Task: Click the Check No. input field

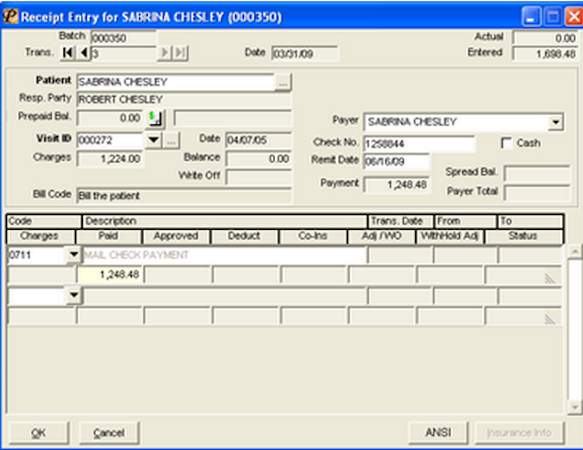Action: click(419, 144)
